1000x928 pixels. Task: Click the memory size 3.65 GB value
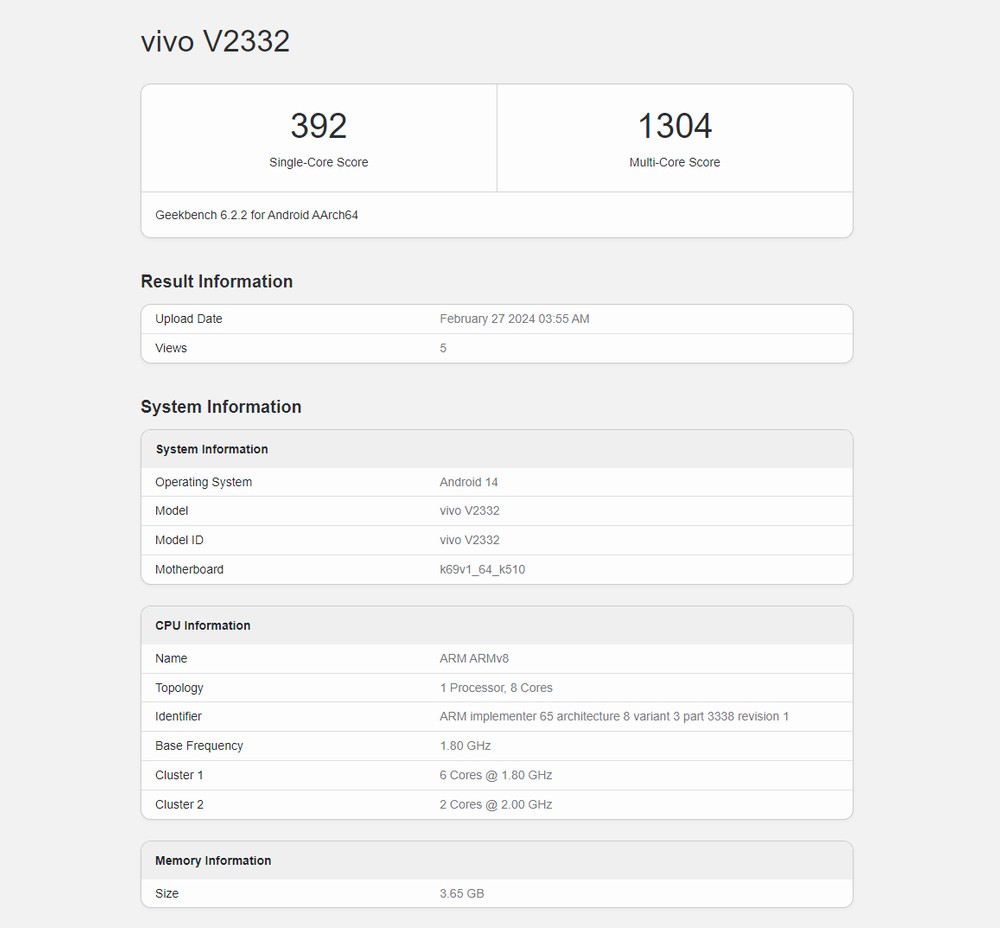tap(462, 893)
